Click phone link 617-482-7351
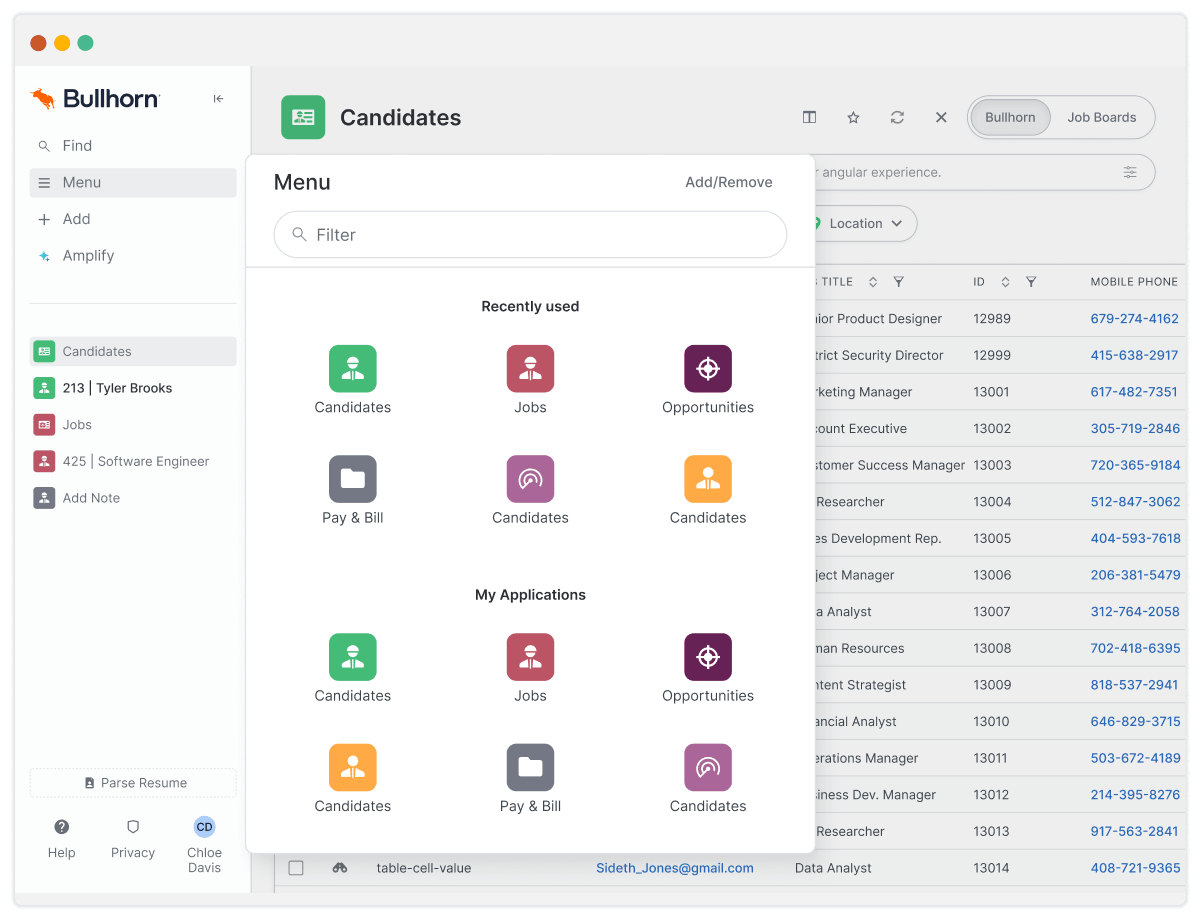 tap(1135, 392)
